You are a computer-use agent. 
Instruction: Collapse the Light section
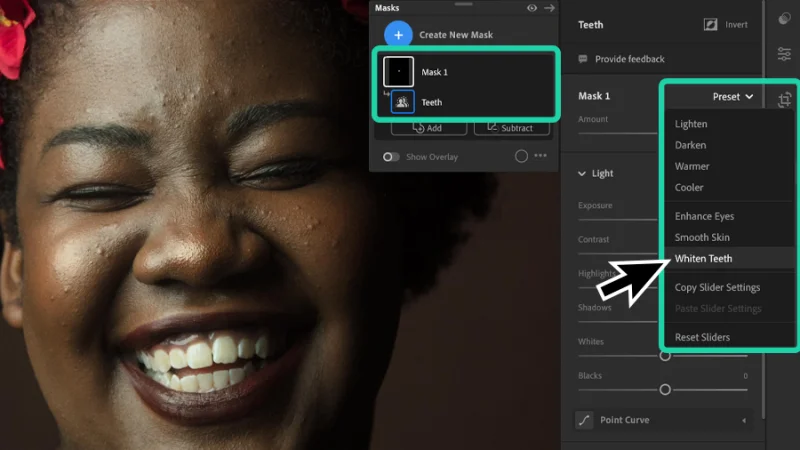pos(582,173)
